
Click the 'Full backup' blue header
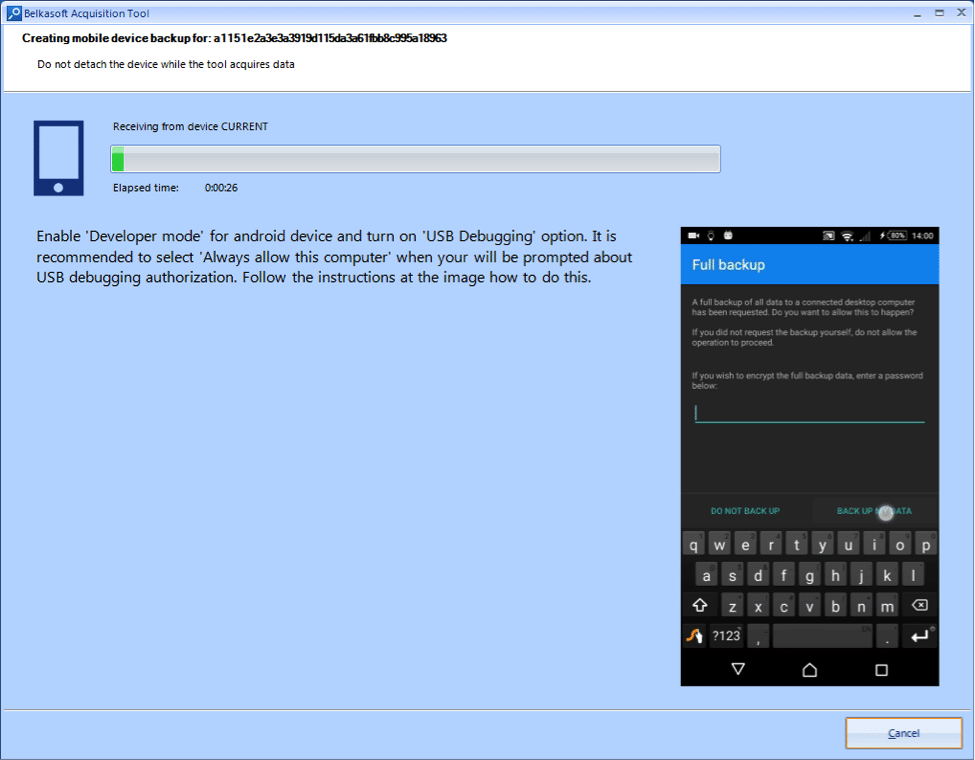coord(810,264)
